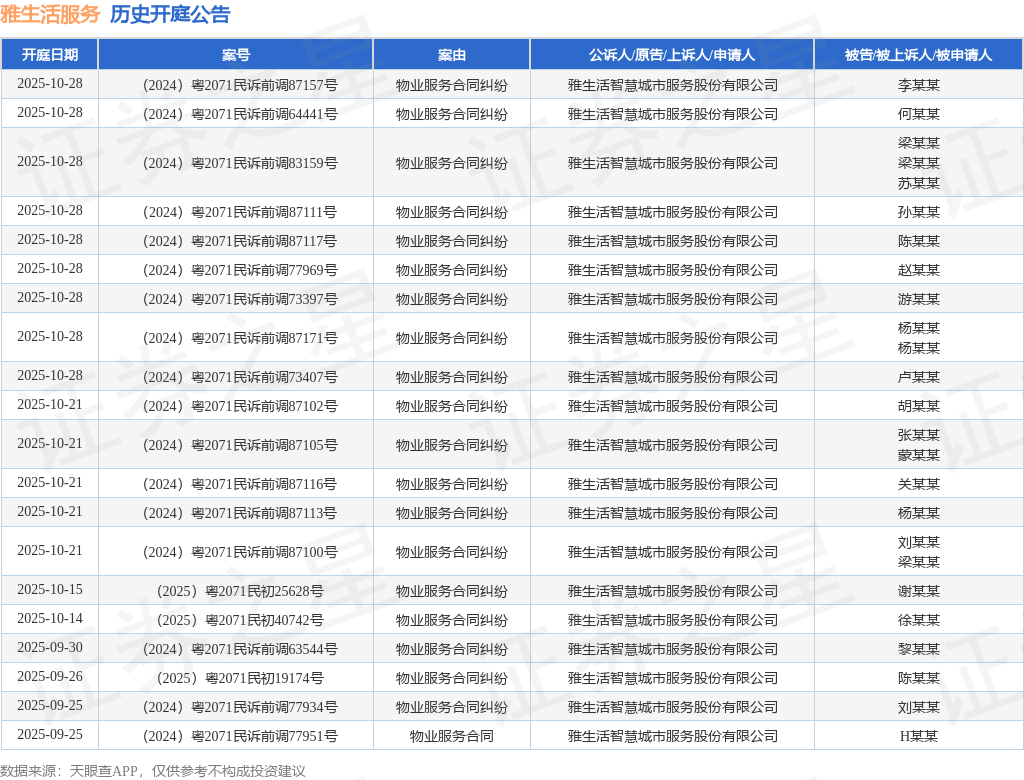Click 物业服务合同纠纷 in row 民初25628号
The height and width of the screenshot is (780, 1024).
coord(451,591)
